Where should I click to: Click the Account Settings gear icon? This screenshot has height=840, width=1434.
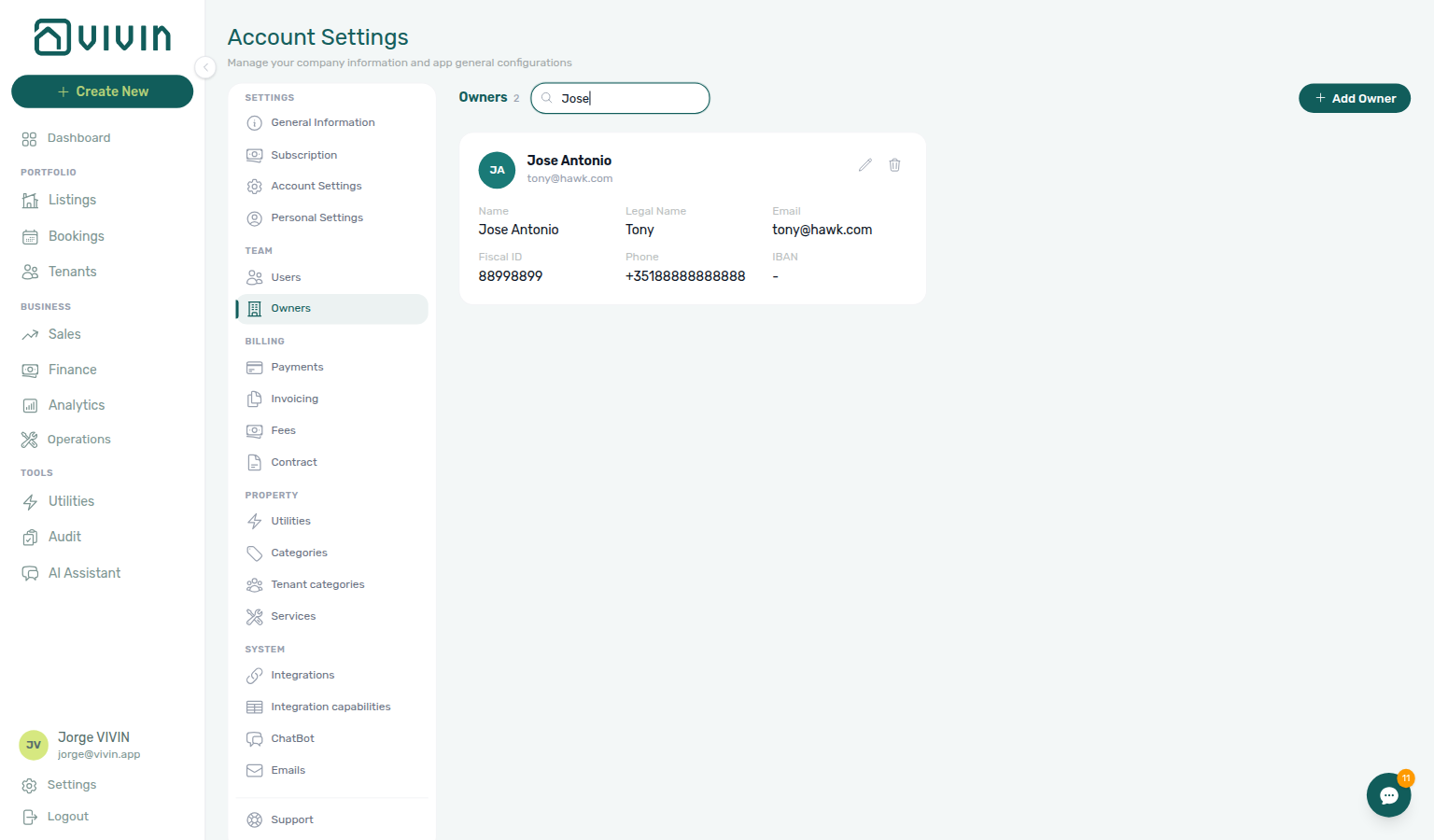click(x=254, y=187)
